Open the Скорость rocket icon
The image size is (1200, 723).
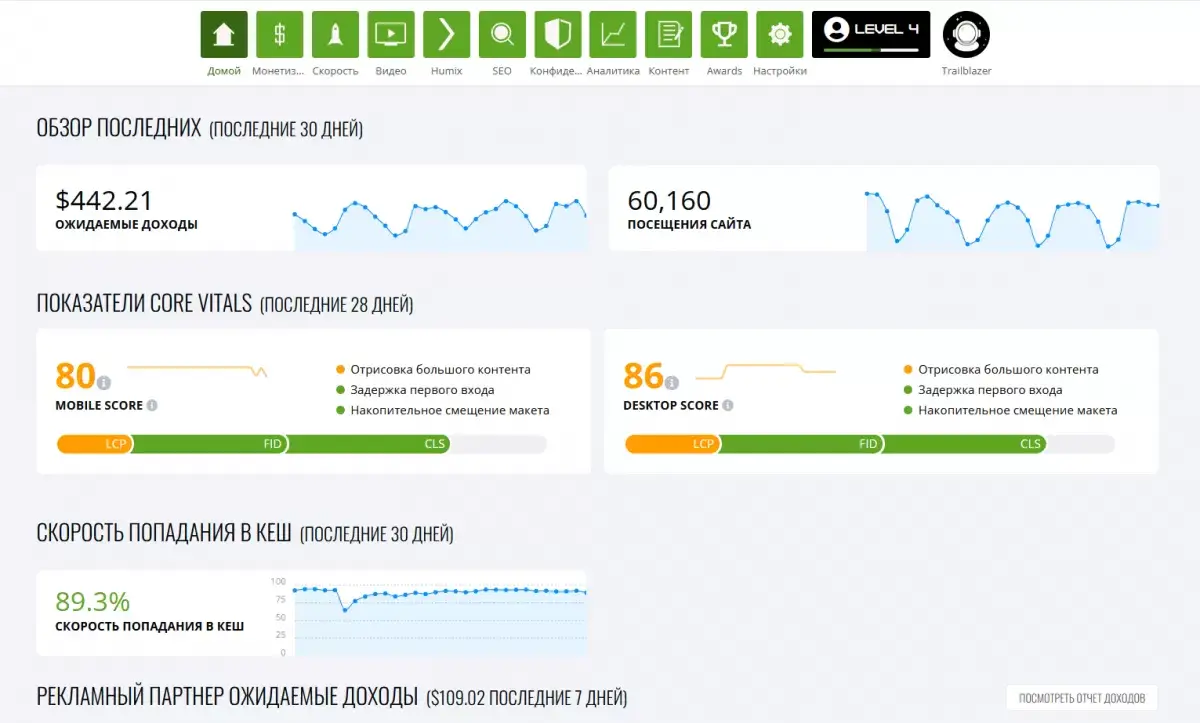point(335,35)
